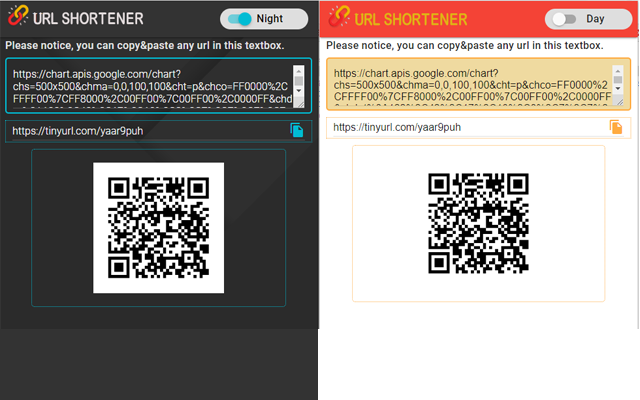640x400 pixels.
Task: Select the tinyurl field in dark panel
Action: point(158,131)
